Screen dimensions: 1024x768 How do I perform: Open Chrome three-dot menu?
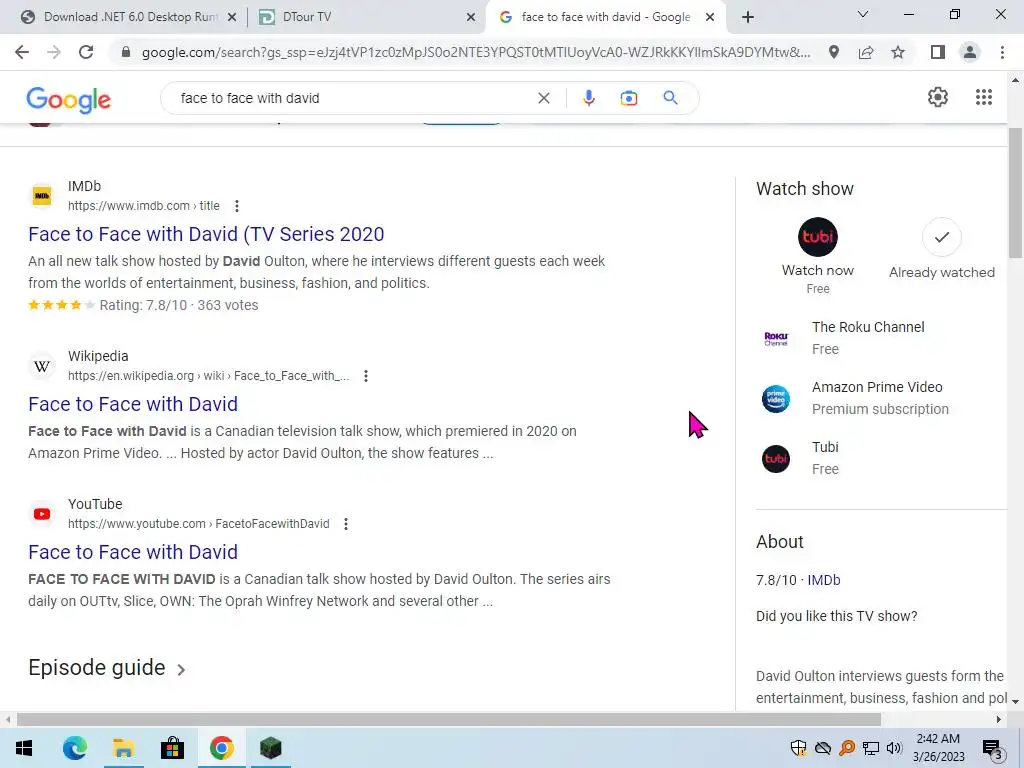pos(1002,52)
